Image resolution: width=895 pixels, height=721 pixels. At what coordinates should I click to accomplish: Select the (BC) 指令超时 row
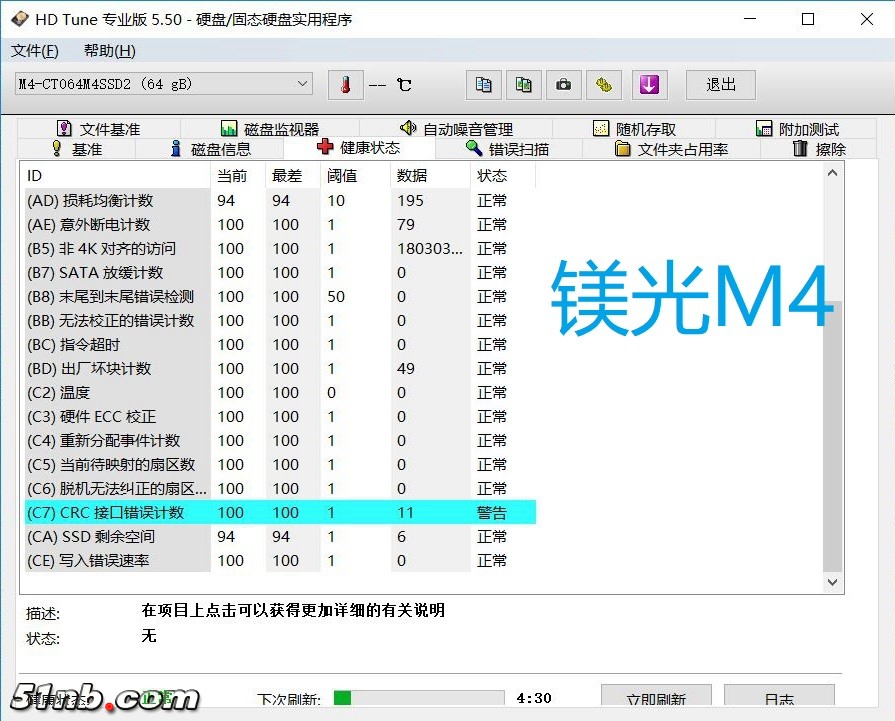pos(280,344)
